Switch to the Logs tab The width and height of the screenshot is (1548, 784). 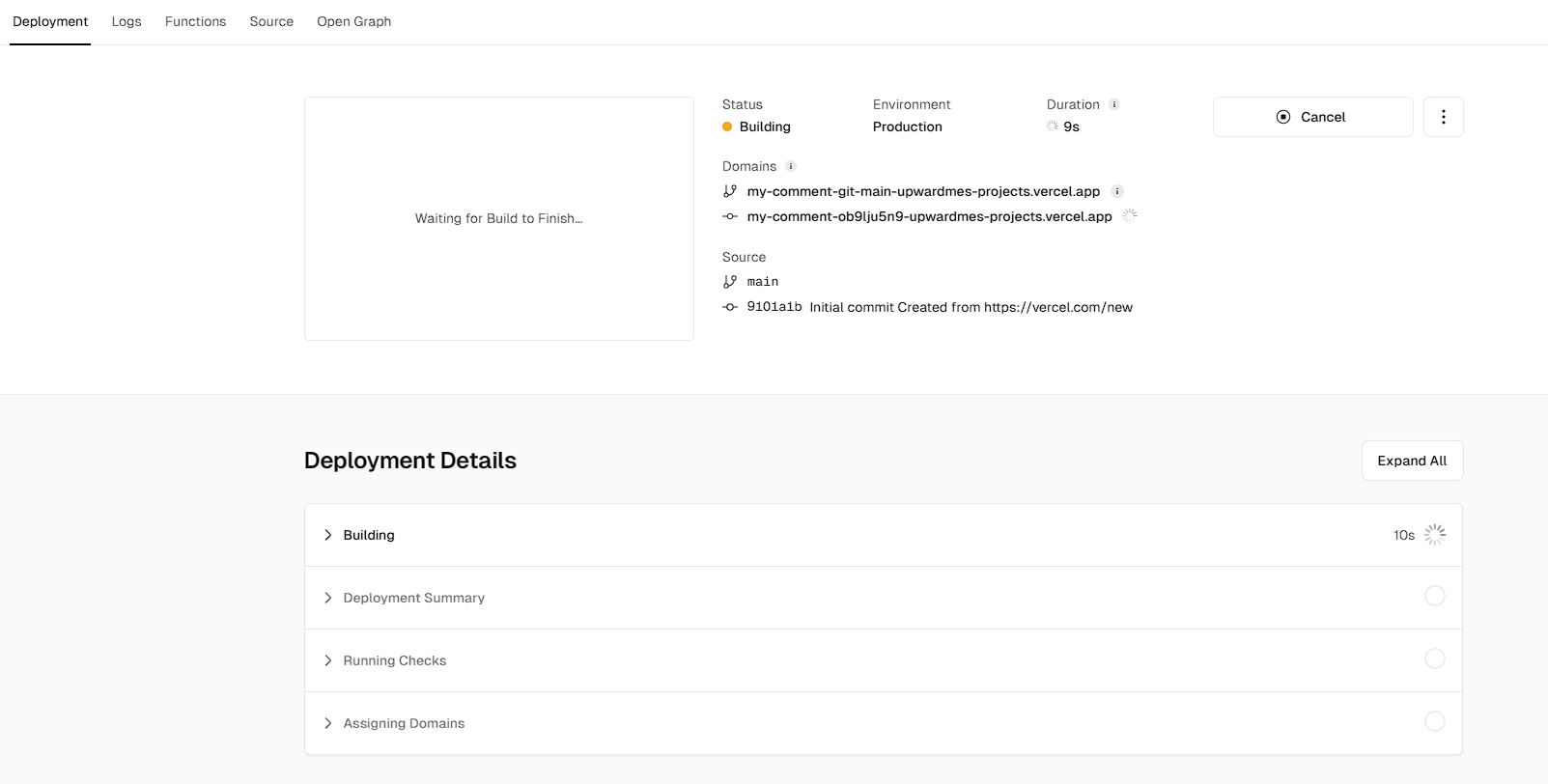coord(127,21)
